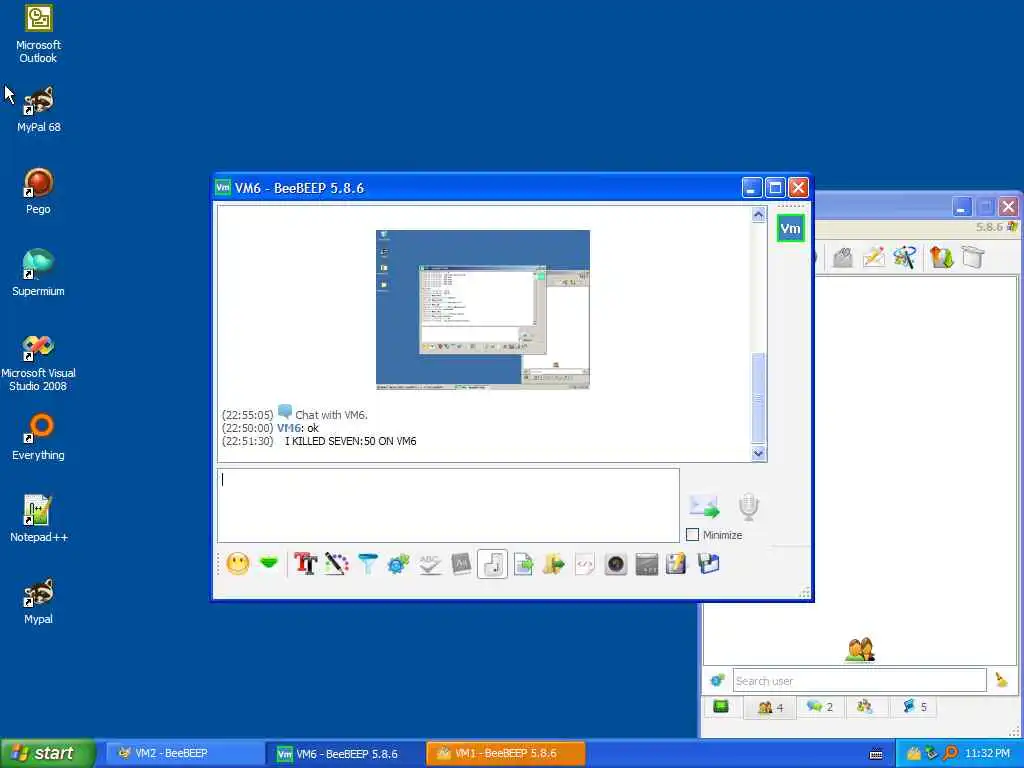The width and height of the screenshot is (1024, 768).
Task: Click the MyPal 68 desktop icon
Action: [39, 109]
